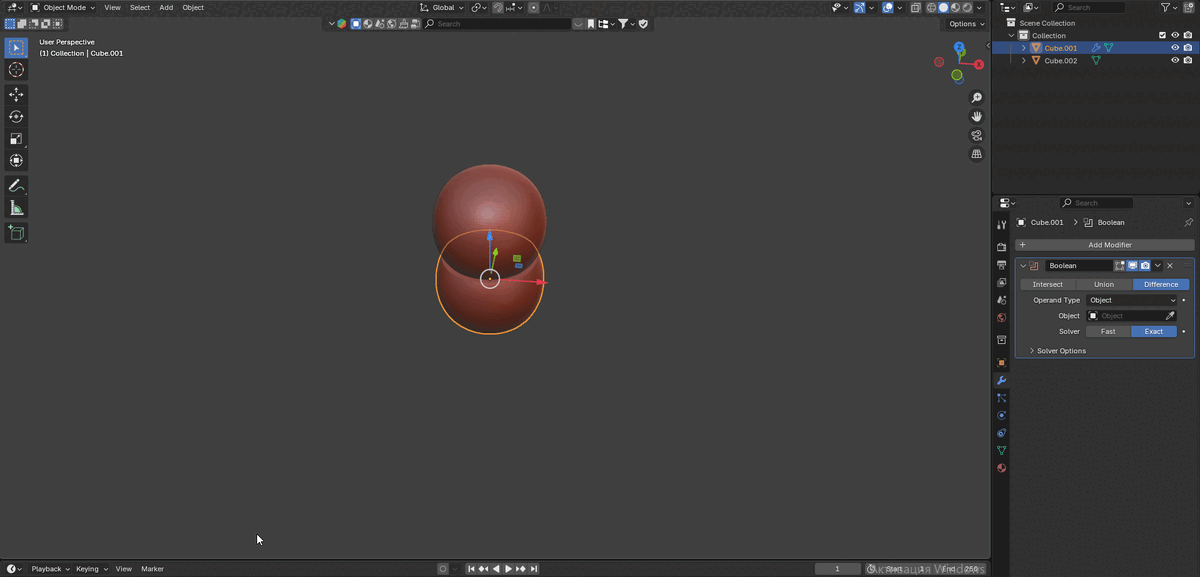Expand Cube.002 in outliner
This screenshot has width=1200, height=577.
click(1023, 60)
